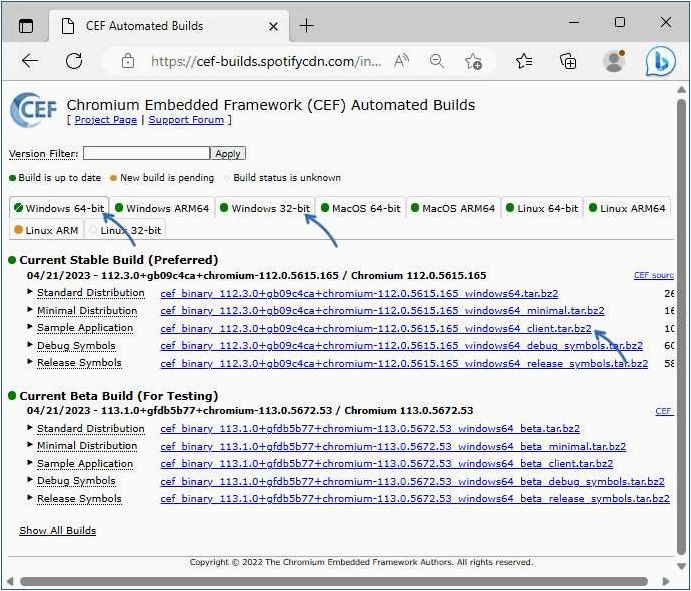Select the Windows ARM64 tab

pyautogui.click(x=162, y=208)
